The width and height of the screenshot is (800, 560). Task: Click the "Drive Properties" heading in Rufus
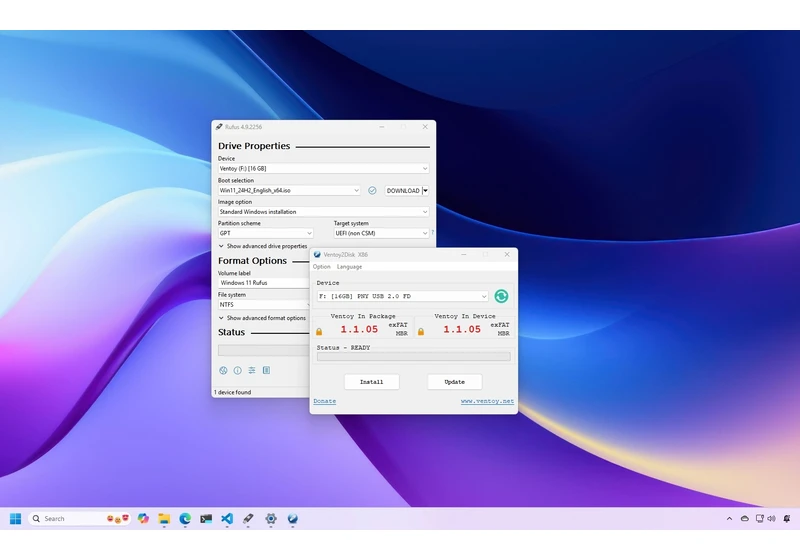click(254, 146)
